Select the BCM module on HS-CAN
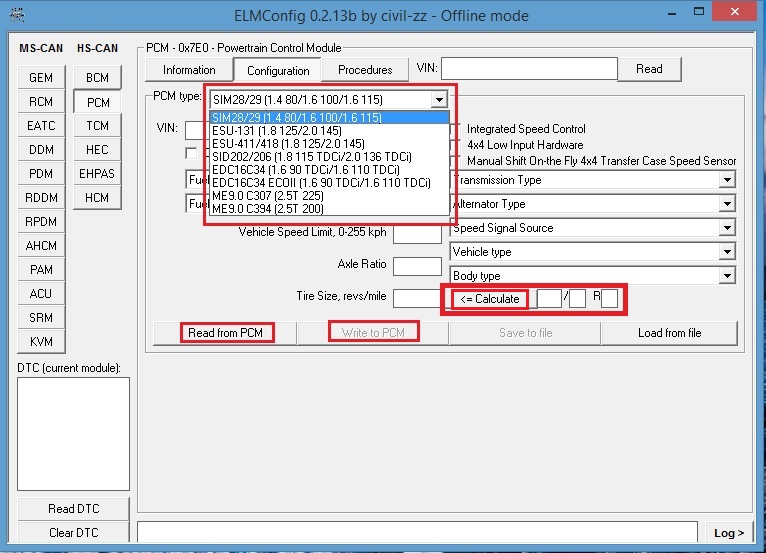The width and height of the screenshot is (766, 553). point(97,78)
